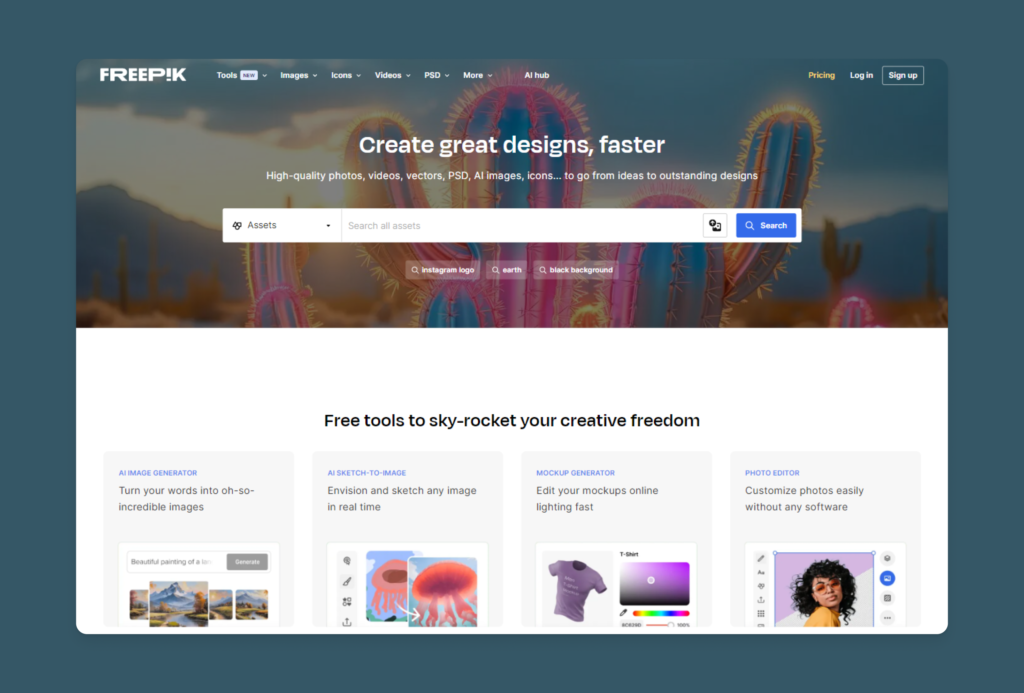Viewport: 1024px width, 693px height.
Task: Open the Pricing page link
Action: coord(821,75)
